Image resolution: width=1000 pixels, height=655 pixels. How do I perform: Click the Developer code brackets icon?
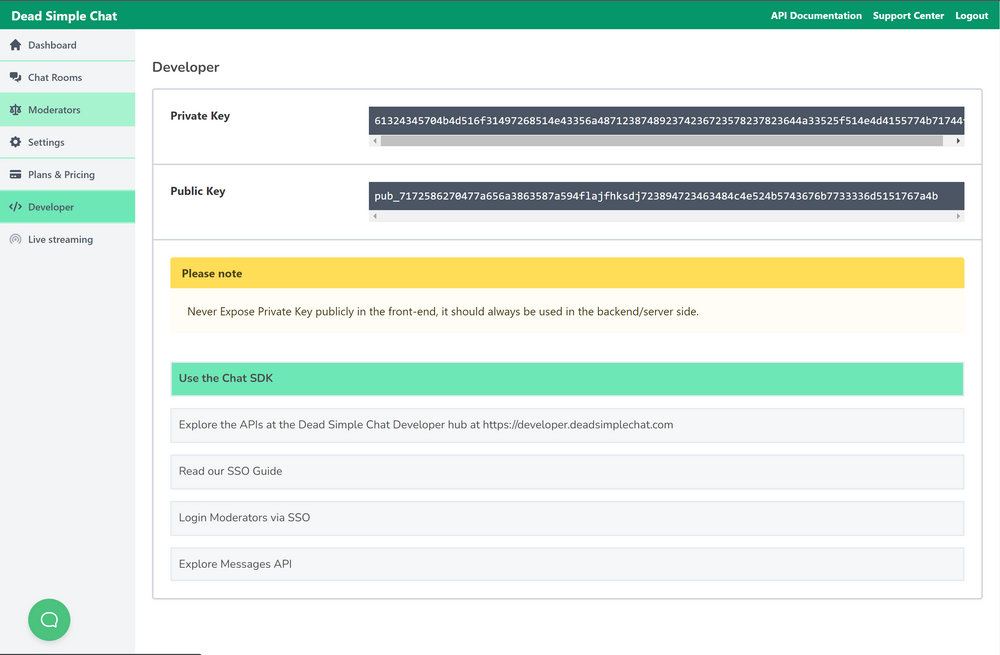(15, 207)
